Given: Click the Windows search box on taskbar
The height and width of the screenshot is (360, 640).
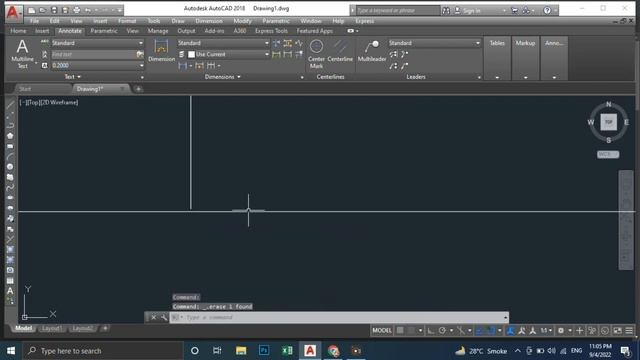Looking at the screenshot, I should [103, 351].
